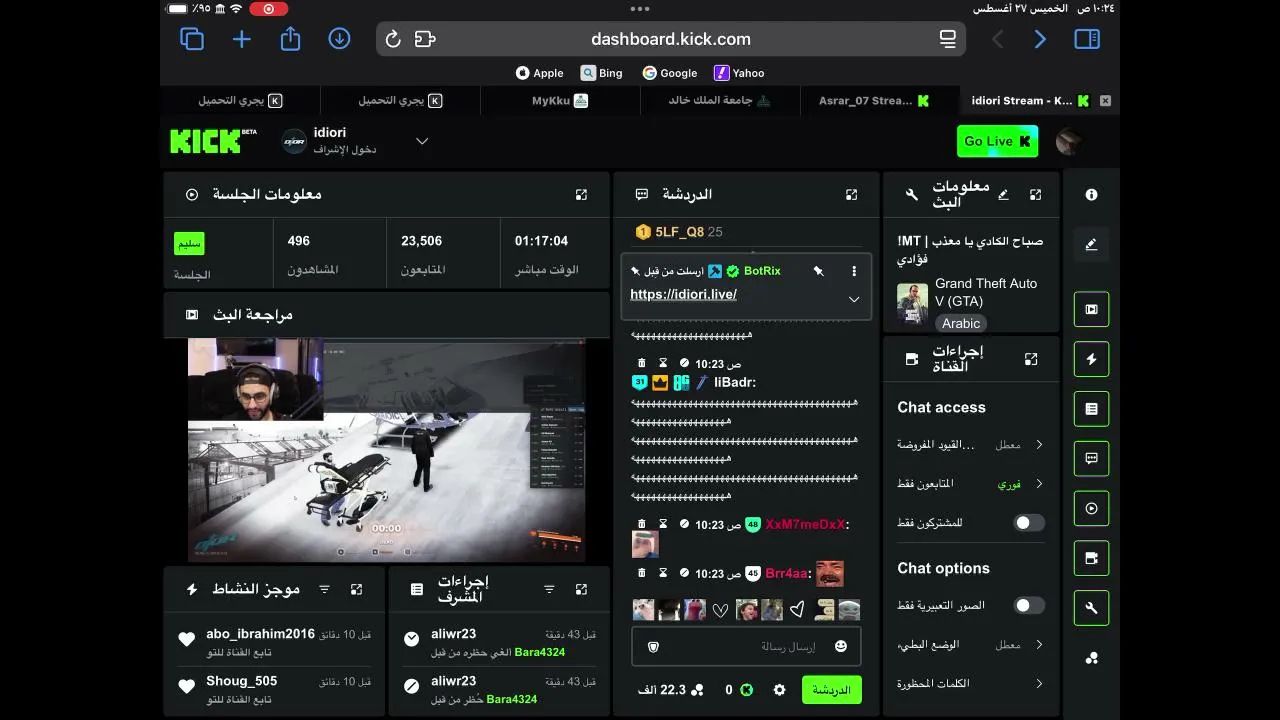This screenshot has height=720, width=1280.
Task: Expand the moderator actions panel
Action: coord(581,590)
